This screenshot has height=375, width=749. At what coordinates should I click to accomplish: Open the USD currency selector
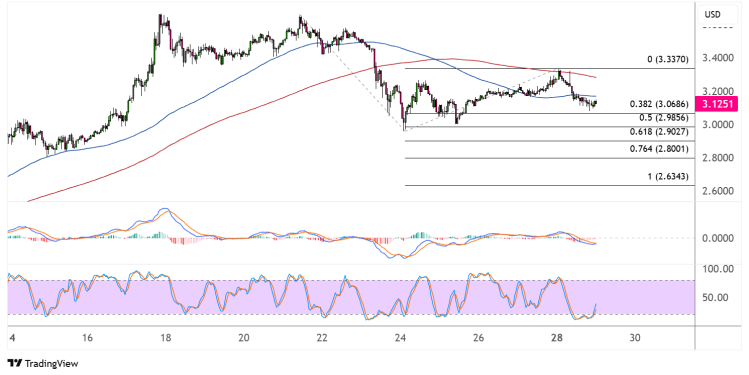coord(712,15)
